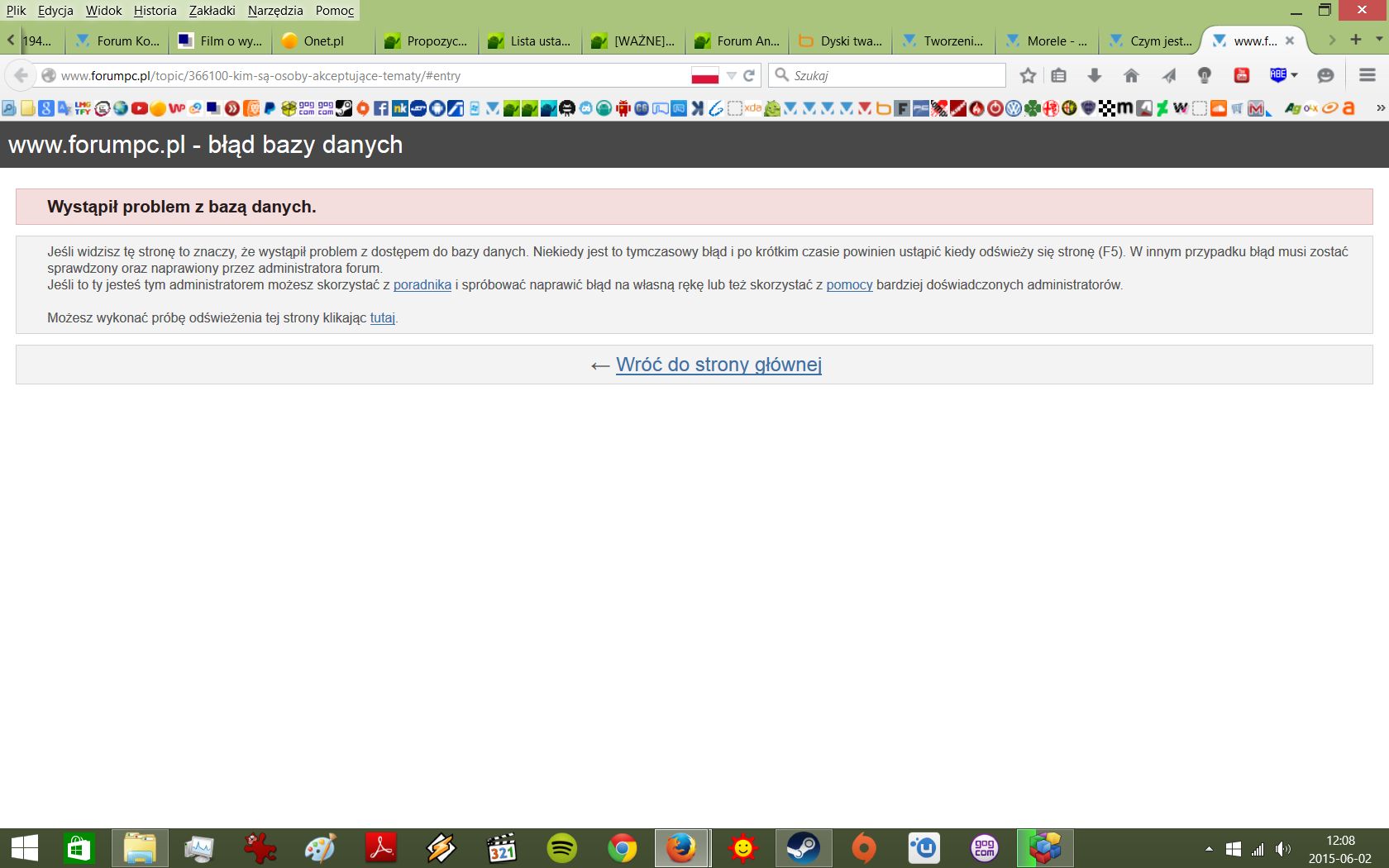Bookmark this page with the star icon

point(1028,76)
